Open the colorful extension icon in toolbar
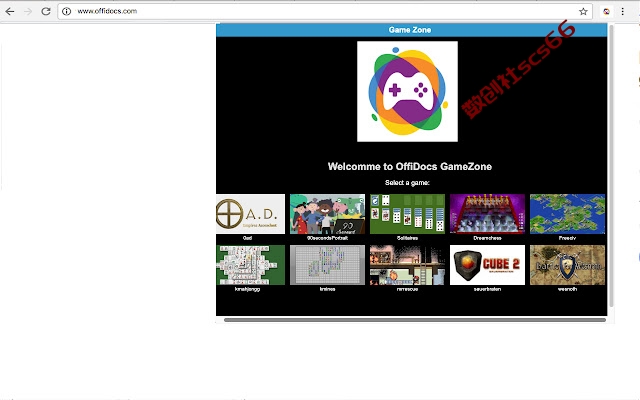 [607, 11]
